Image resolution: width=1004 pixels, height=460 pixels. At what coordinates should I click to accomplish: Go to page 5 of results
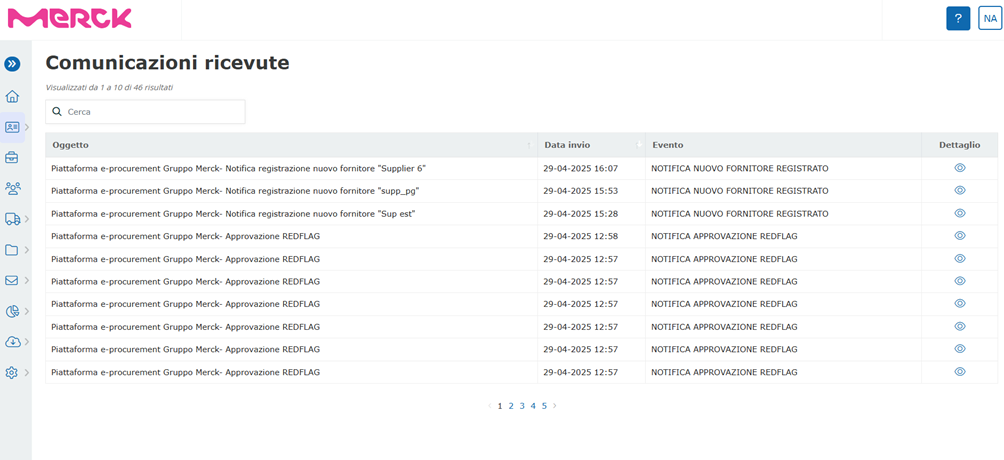point(544,406)
